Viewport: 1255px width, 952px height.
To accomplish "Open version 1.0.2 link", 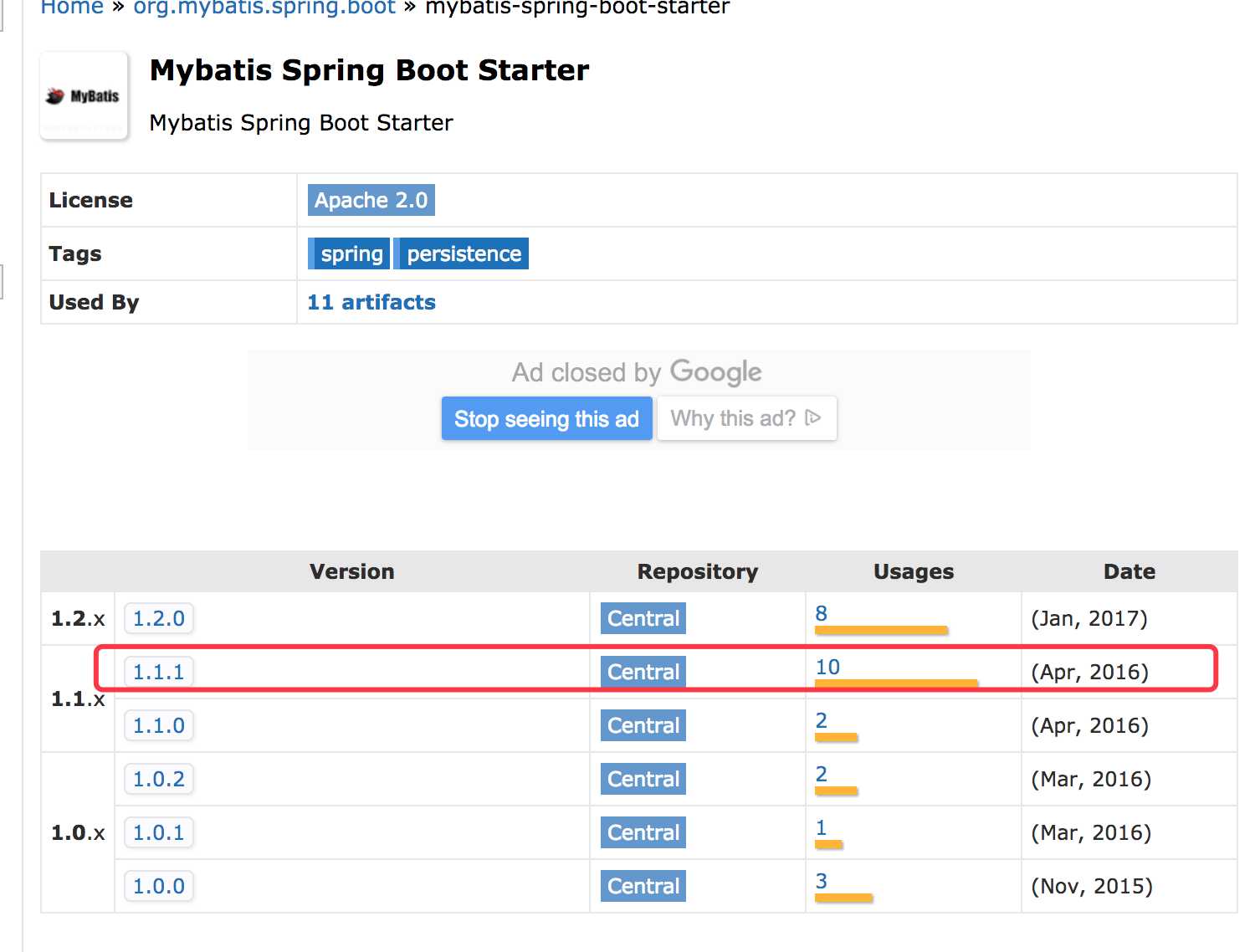I will coord(159,779).
